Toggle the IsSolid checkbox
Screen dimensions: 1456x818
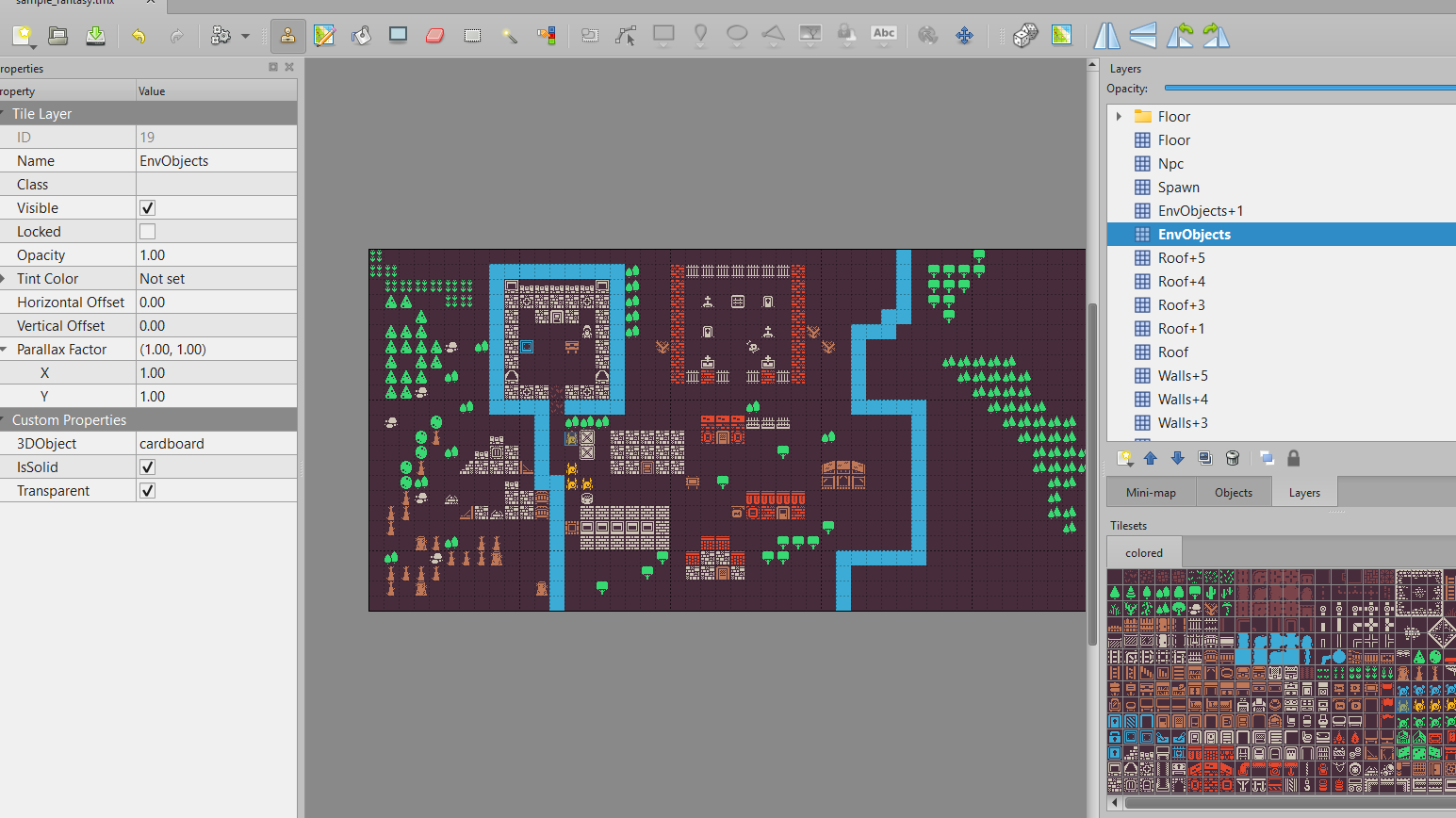pos(147,467)
